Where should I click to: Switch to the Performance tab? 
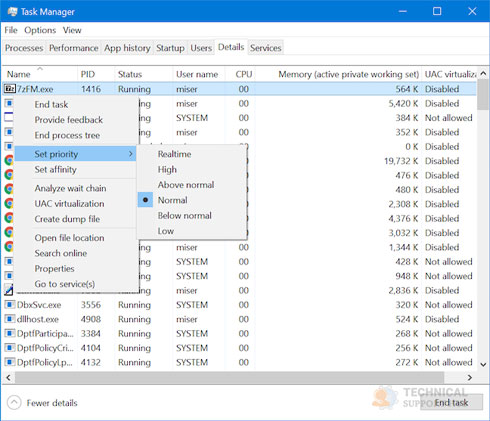point(74,48)
